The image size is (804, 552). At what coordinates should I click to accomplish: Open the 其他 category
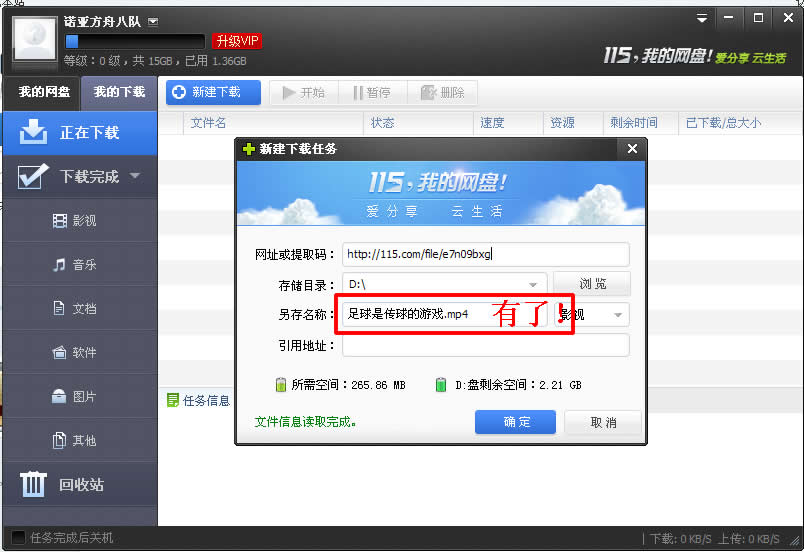(80, 441)
